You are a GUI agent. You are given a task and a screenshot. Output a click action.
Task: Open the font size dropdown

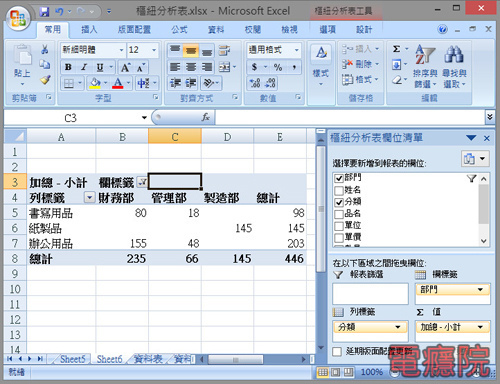154,50
